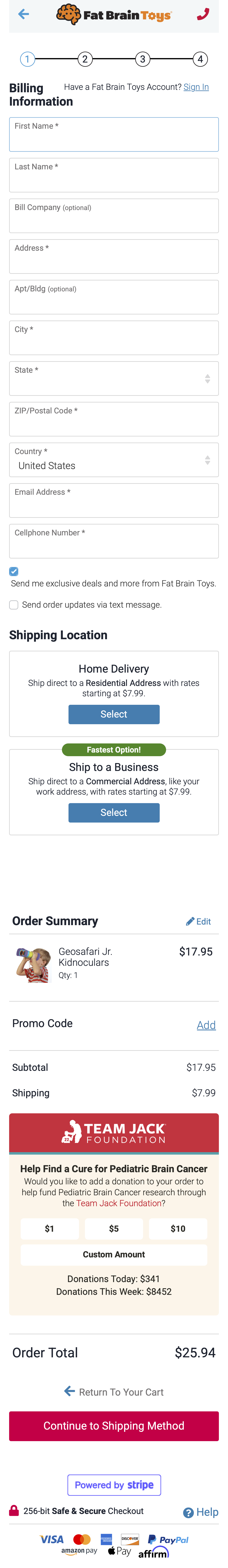The height and width of the screenshot is (1568, 228).
Task: Click the Fat Brain Toys logo
Action: 114,14
